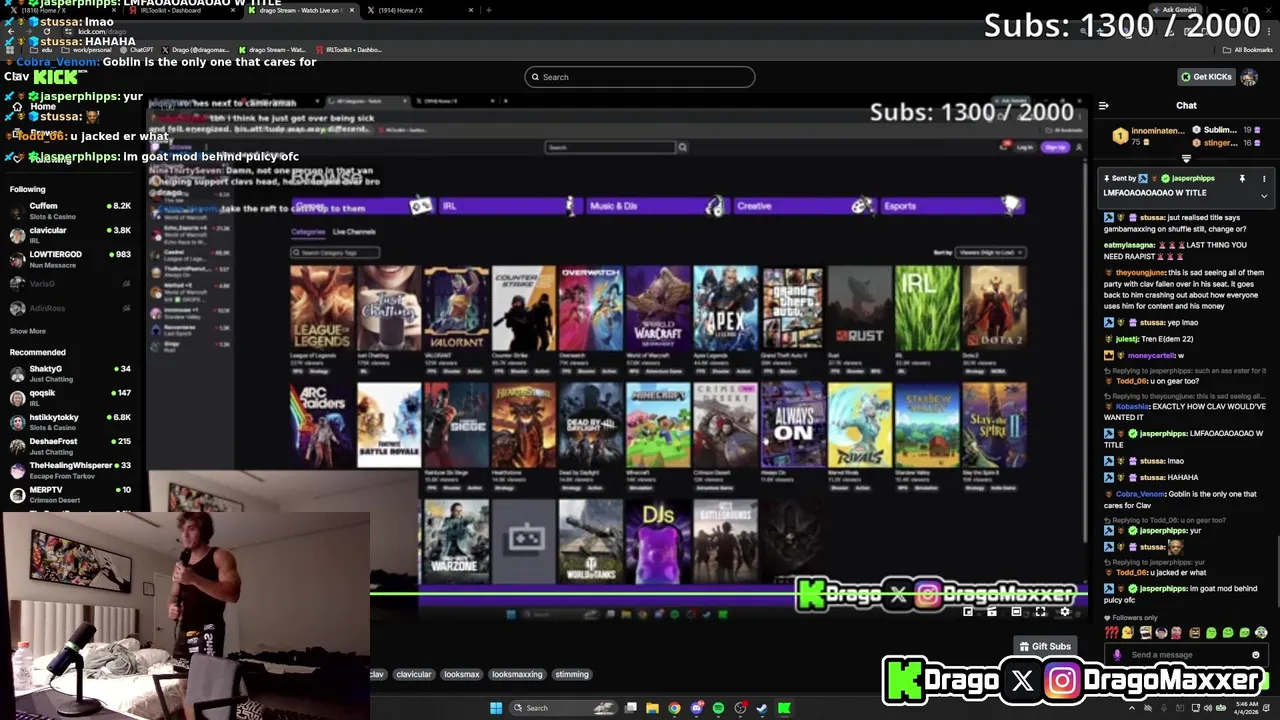Screen dimensions: 1280x720
Task: Click the Followers only chat notice
Action: (1130, 618)
